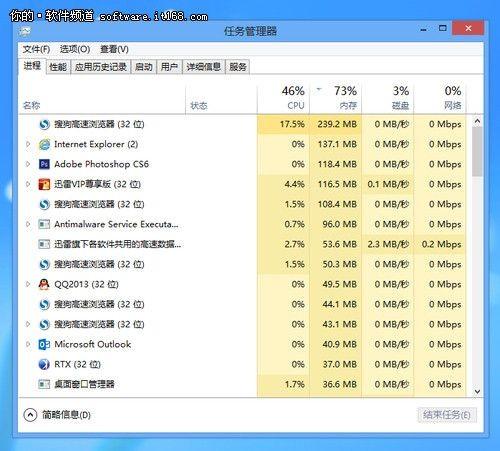The width and height of the screenshot is (500, 451).
Task: Click the 结束任务(E) button
Action: [447, 415]
